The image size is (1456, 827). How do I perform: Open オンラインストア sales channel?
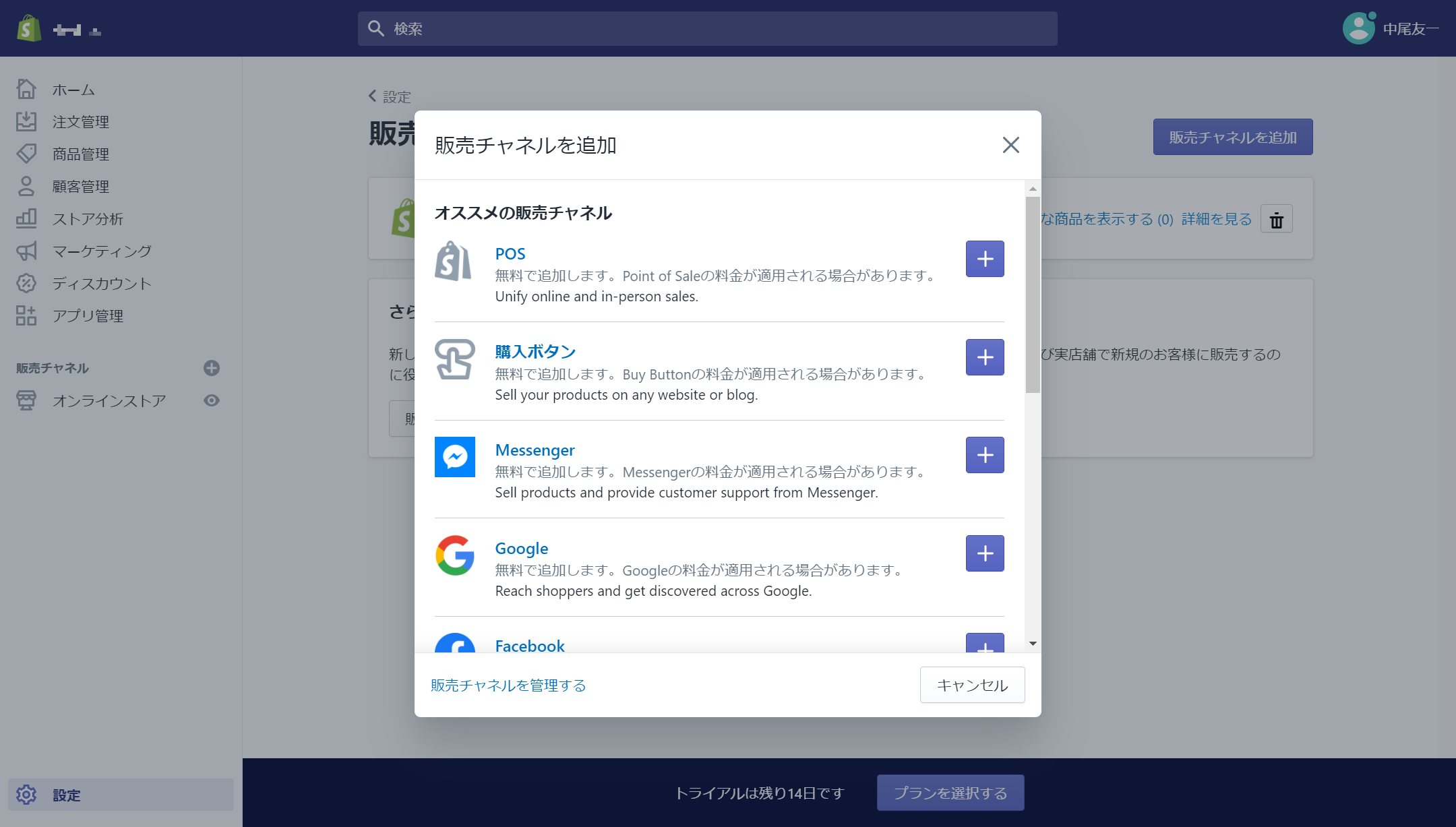[x=109, y=401]
